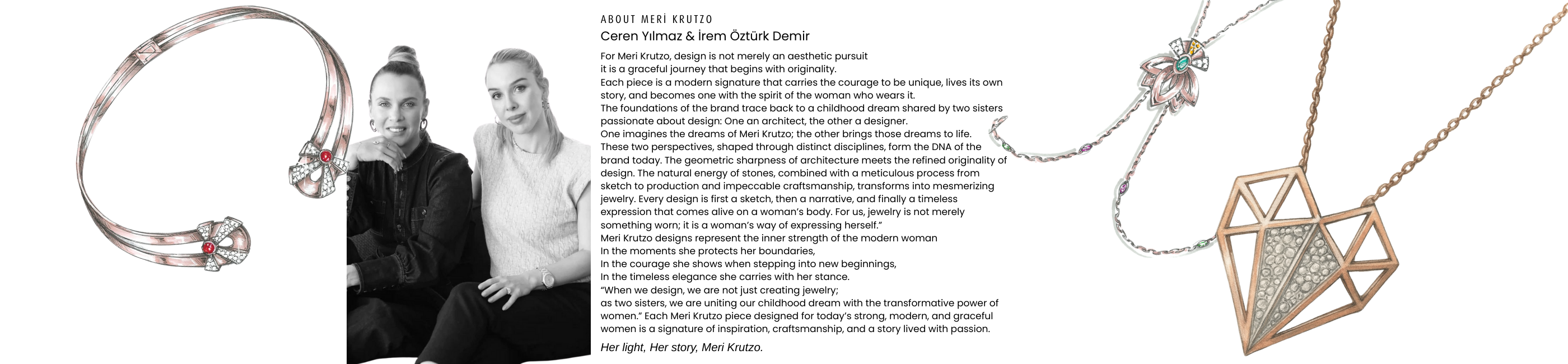Click the line starting "When we design"
This screenshot has height=364, width=1568.
click(719, 290)
